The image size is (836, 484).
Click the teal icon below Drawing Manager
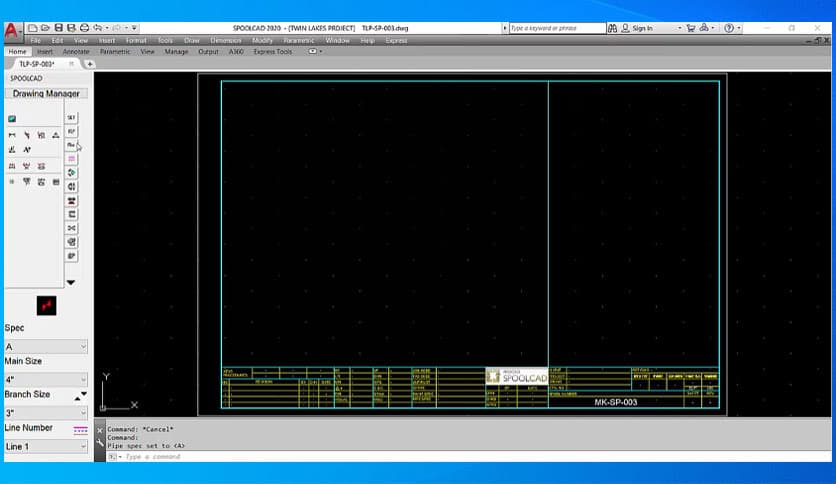tap(12, 119)
